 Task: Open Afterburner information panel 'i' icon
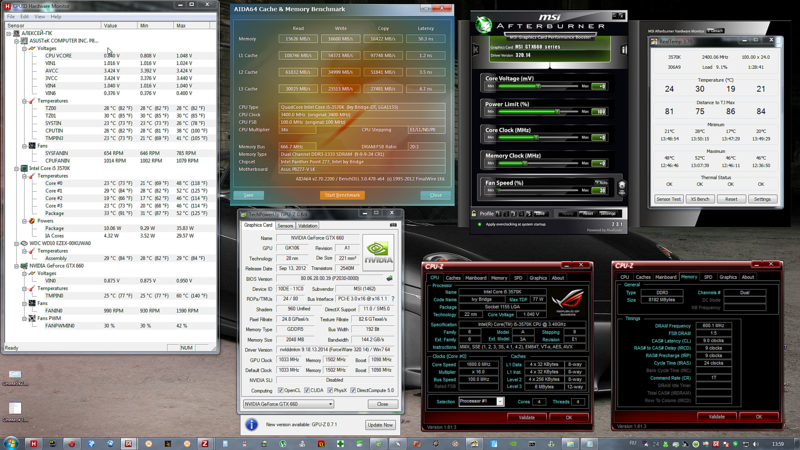coord(623,49)
